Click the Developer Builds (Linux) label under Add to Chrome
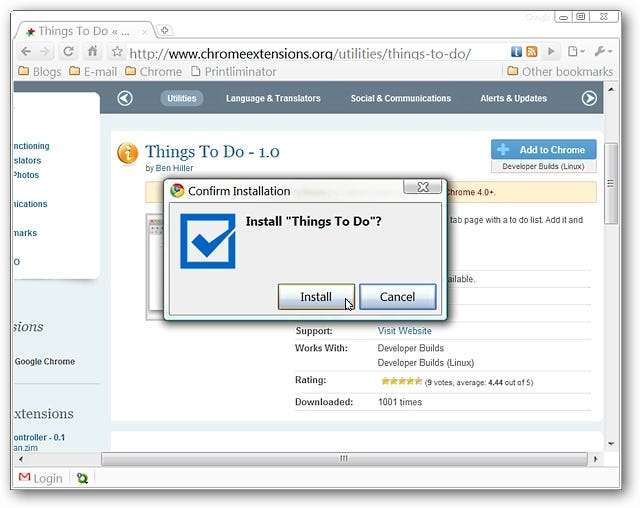 tap(543, 166)
